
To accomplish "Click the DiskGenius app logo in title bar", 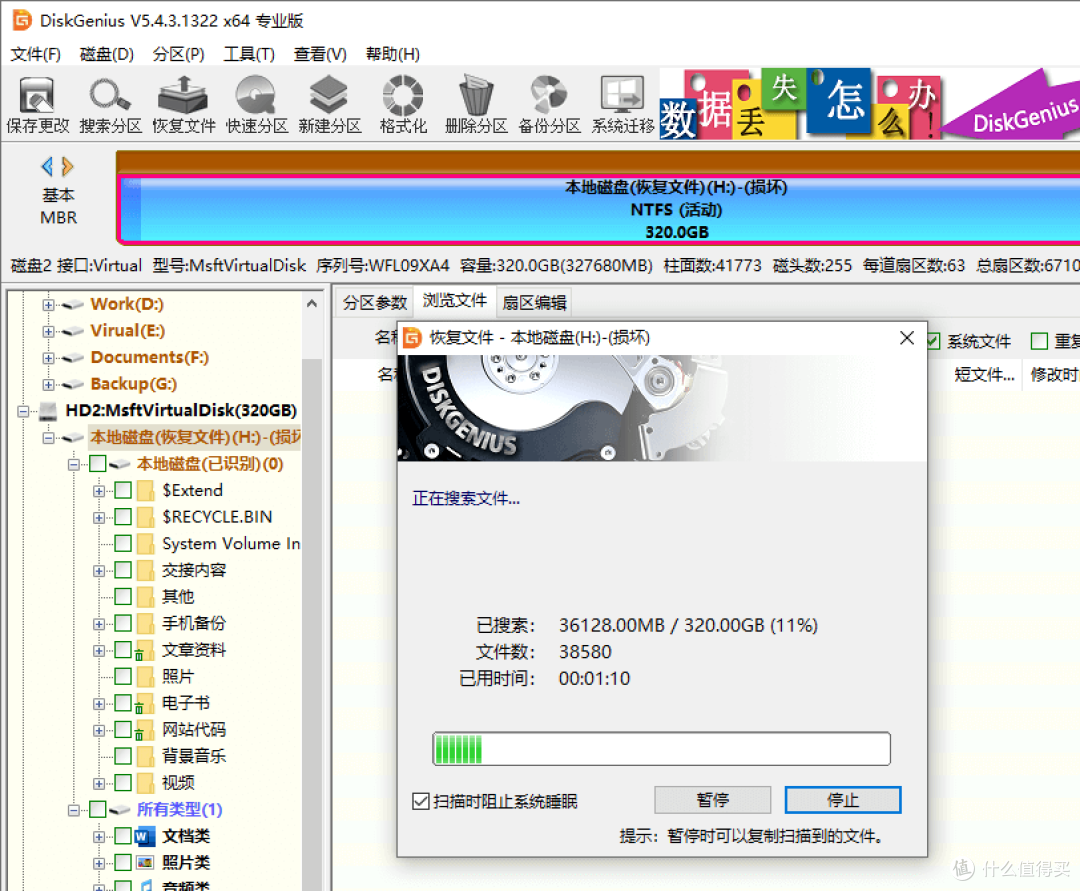I will 22,20.
